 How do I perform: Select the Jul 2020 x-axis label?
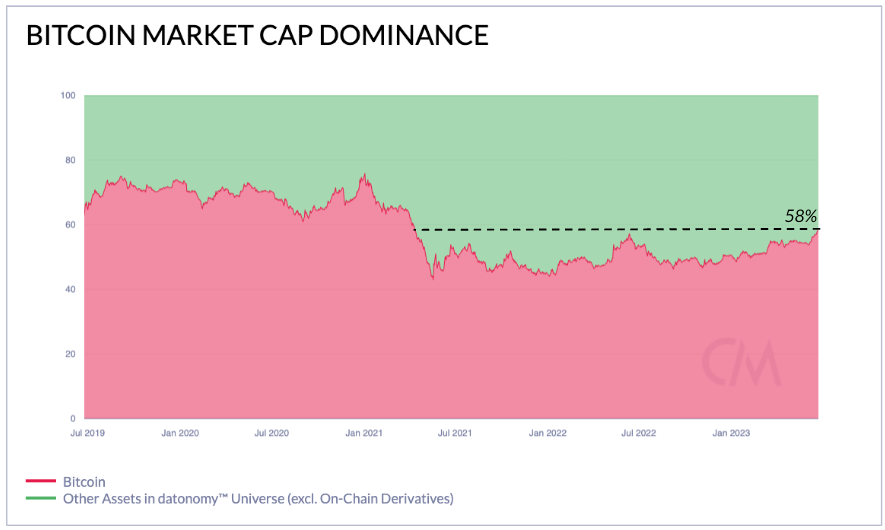click(x=272, y=433)
